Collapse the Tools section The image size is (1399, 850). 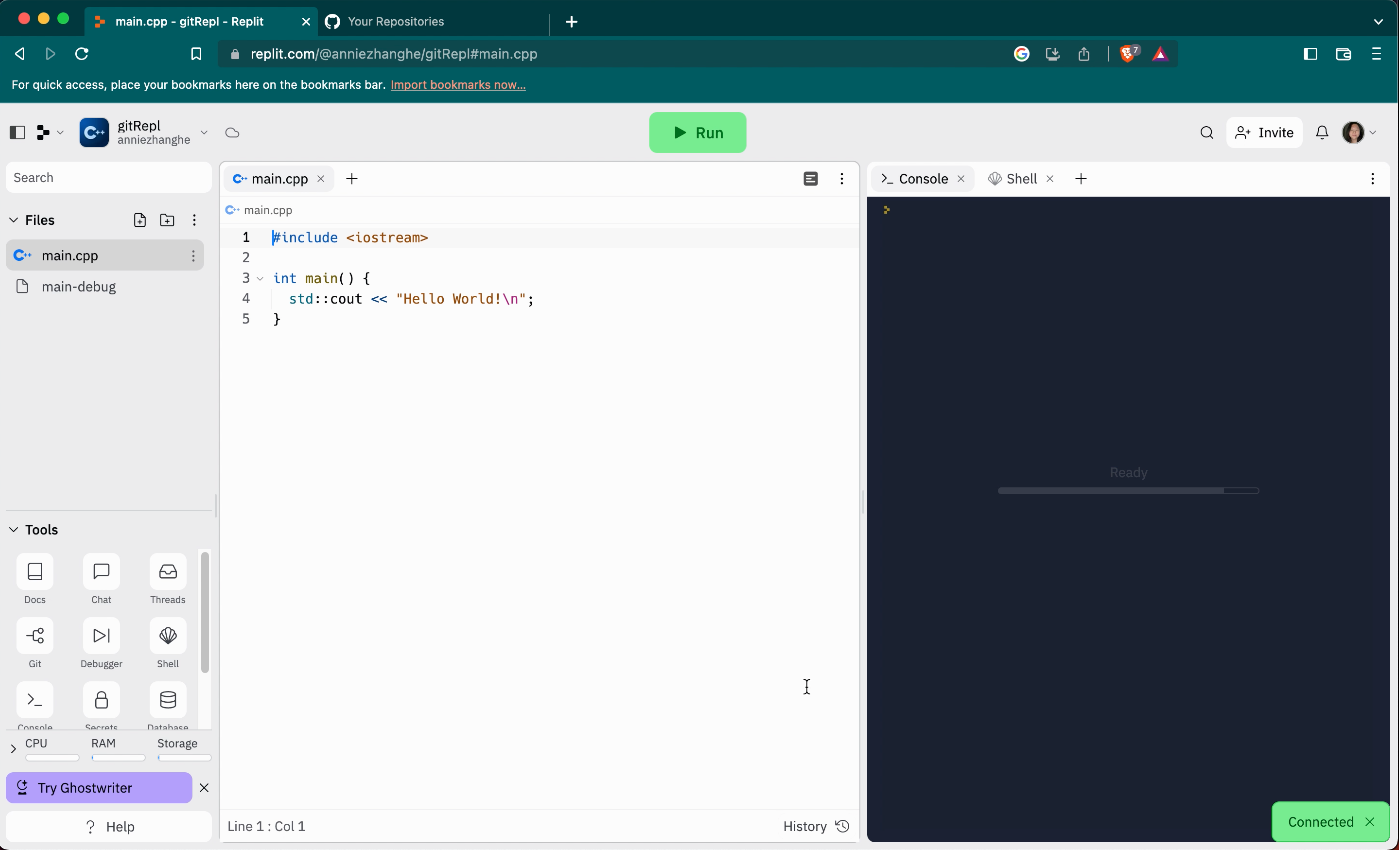tap(13, 529)
